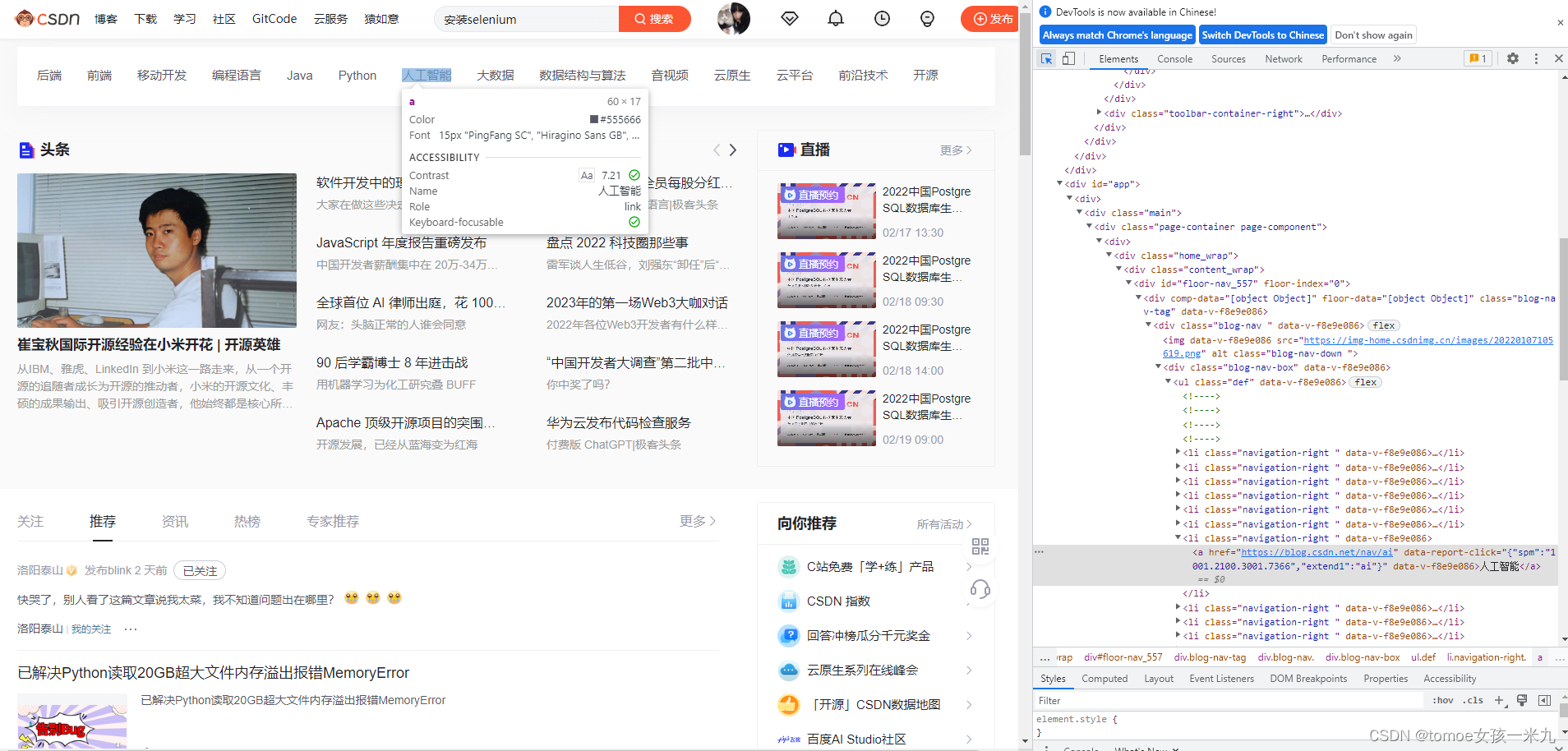1568x751 pixels.
Task: Click the 大数据 navigation category
Action: tap(496, 75)
